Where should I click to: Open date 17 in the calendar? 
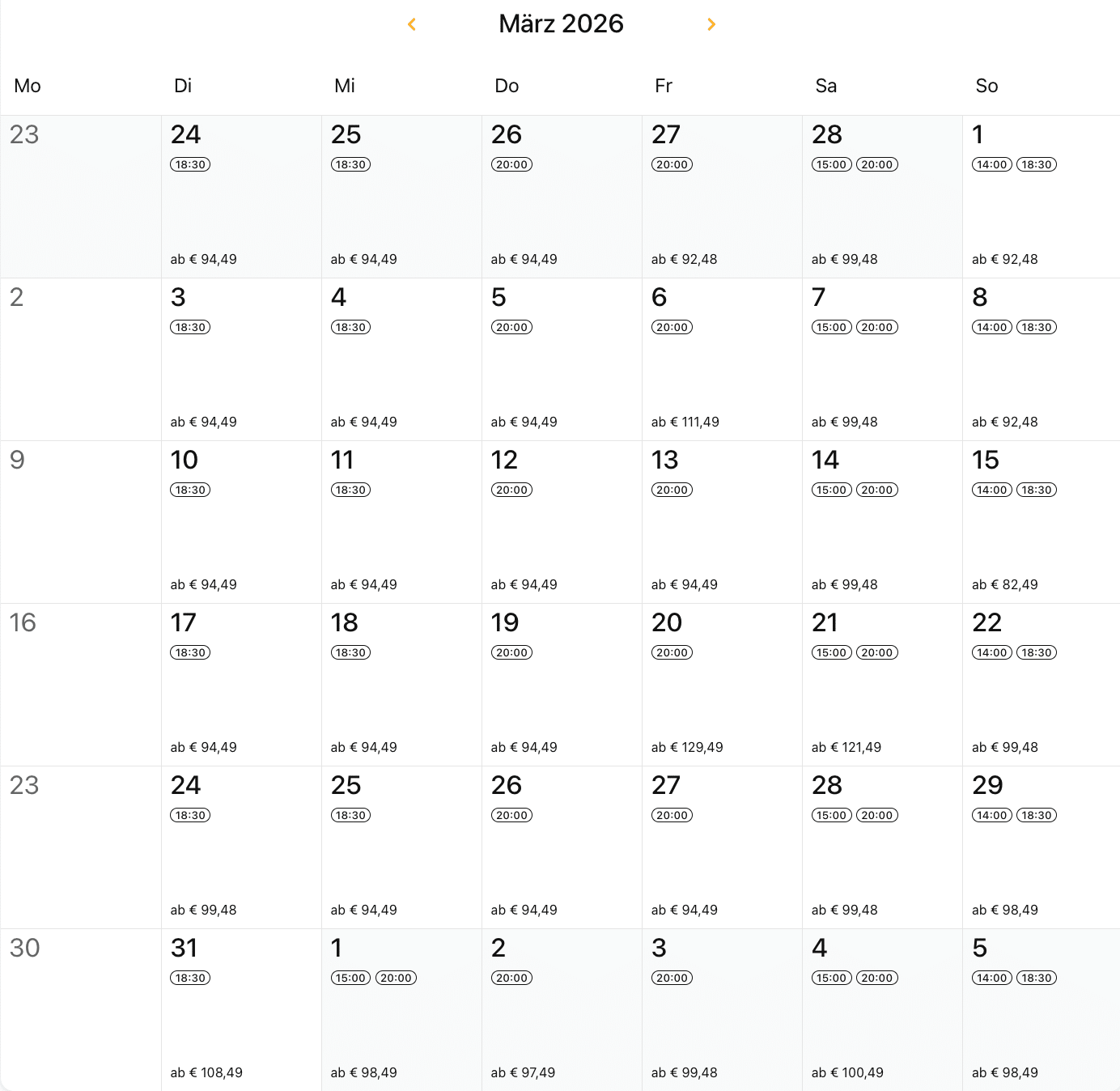[184, 622]
